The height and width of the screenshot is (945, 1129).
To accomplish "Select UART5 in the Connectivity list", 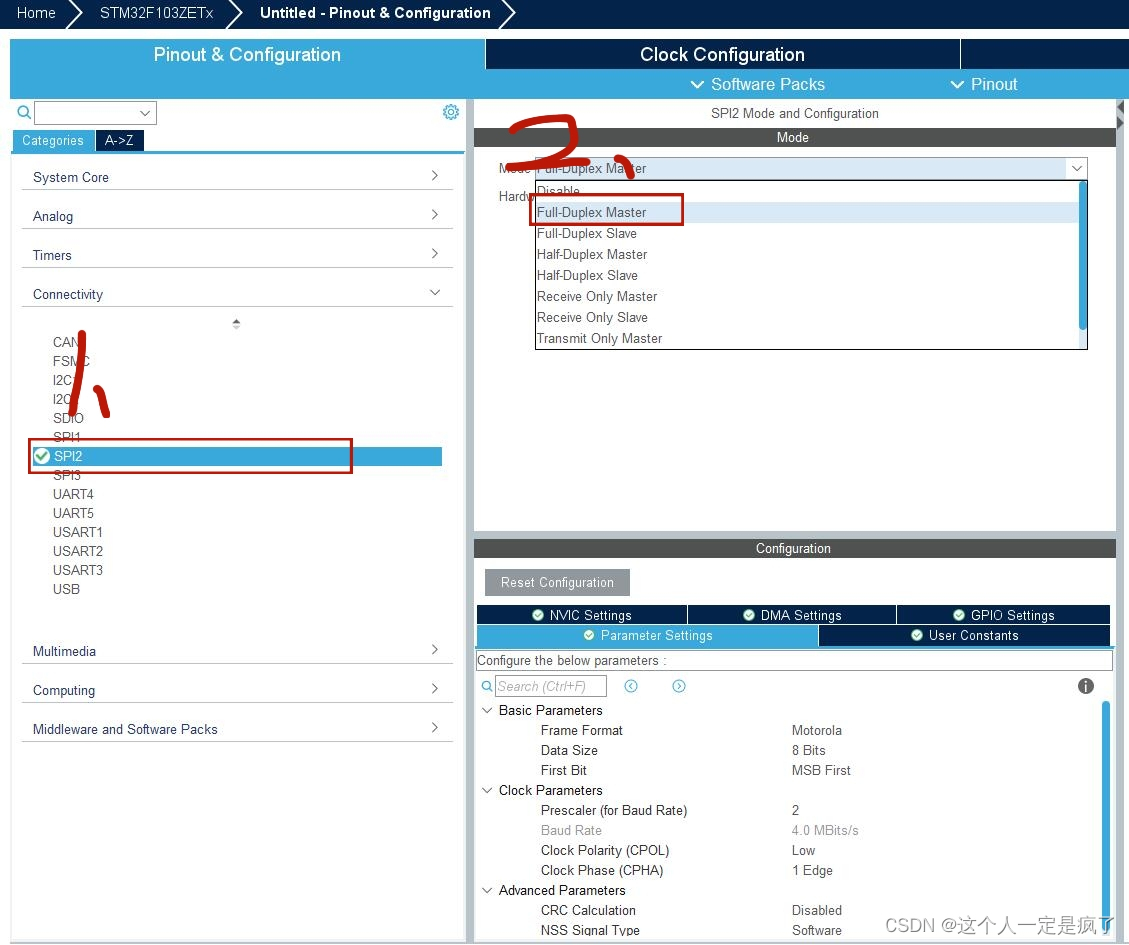I will [x=73, y=513].
